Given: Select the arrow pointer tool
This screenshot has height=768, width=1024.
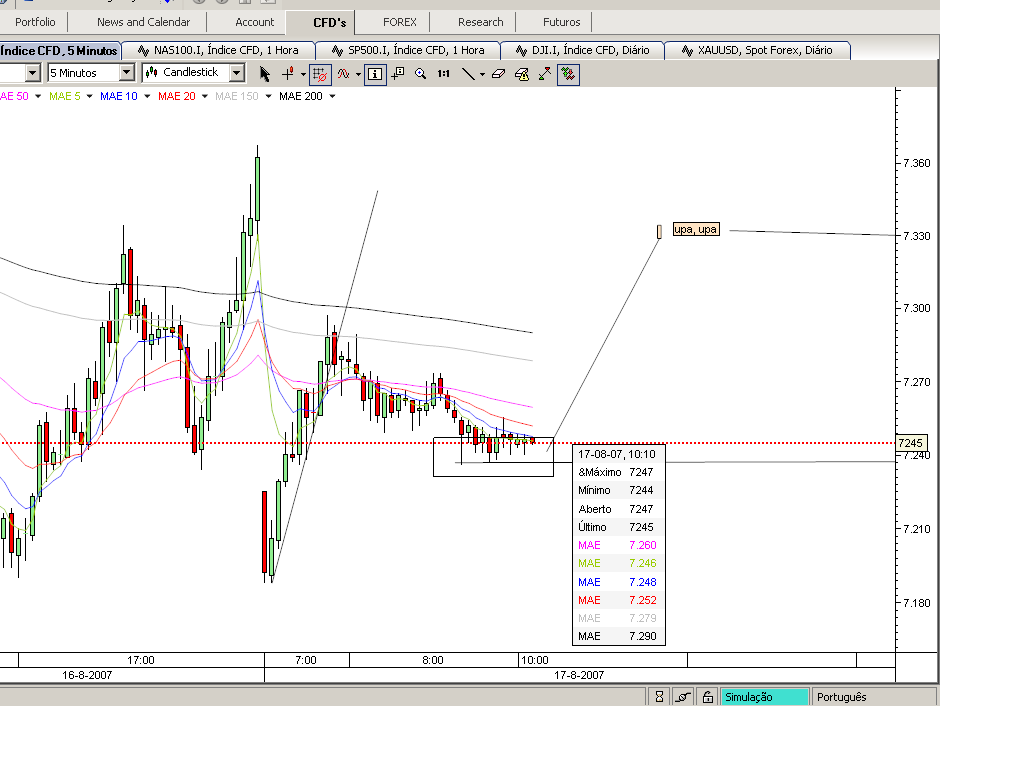Looking at the screenshot, I should pos(264,74).
